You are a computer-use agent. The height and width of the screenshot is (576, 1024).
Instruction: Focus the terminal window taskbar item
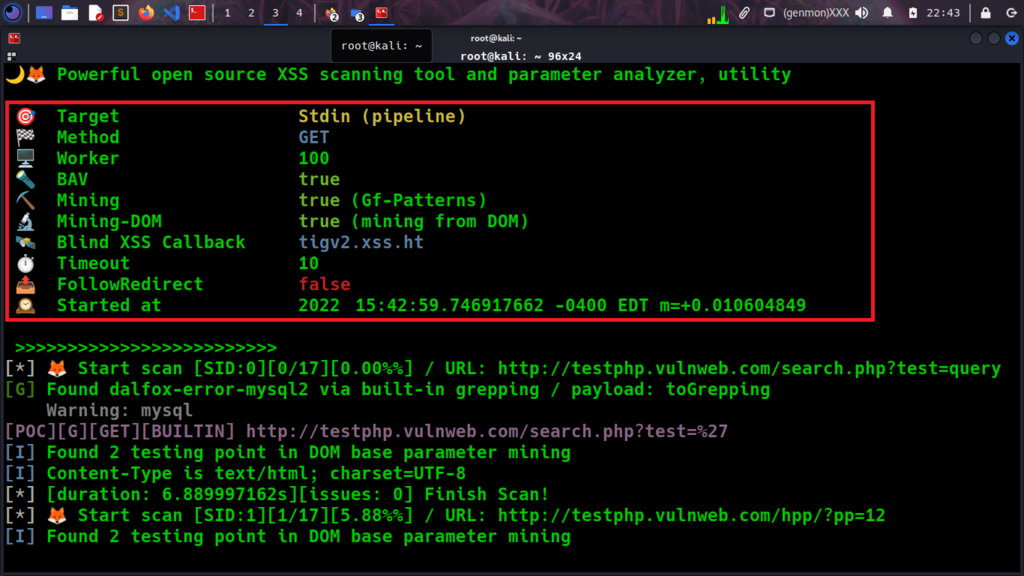[382, 13]
